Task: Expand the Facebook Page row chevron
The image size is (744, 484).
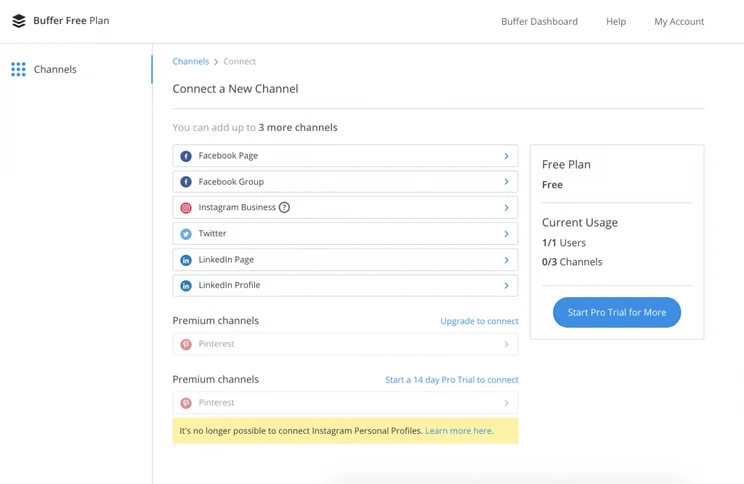Action: (x=506, y=156)
